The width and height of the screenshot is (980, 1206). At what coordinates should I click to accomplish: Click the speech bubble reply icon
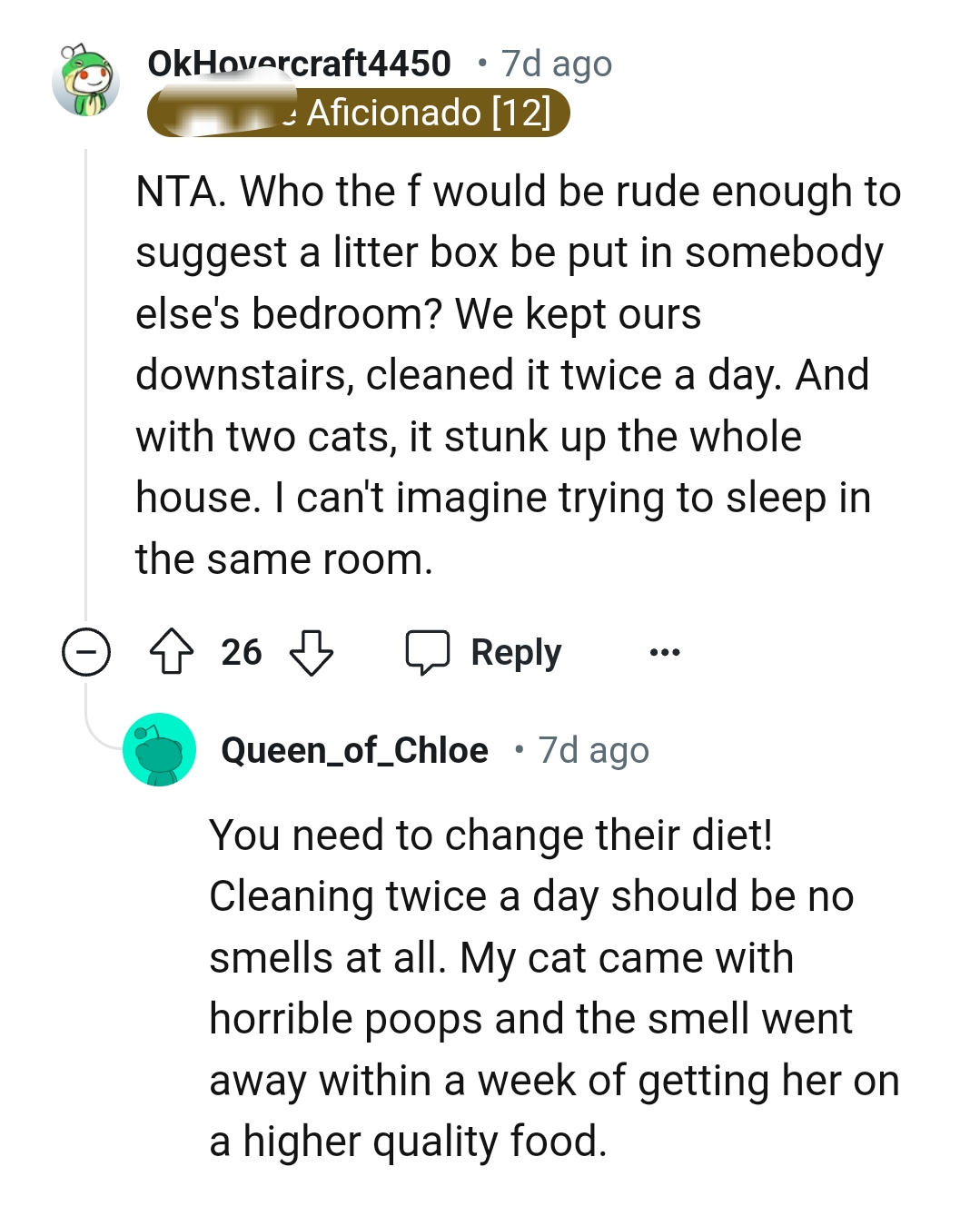427,652
